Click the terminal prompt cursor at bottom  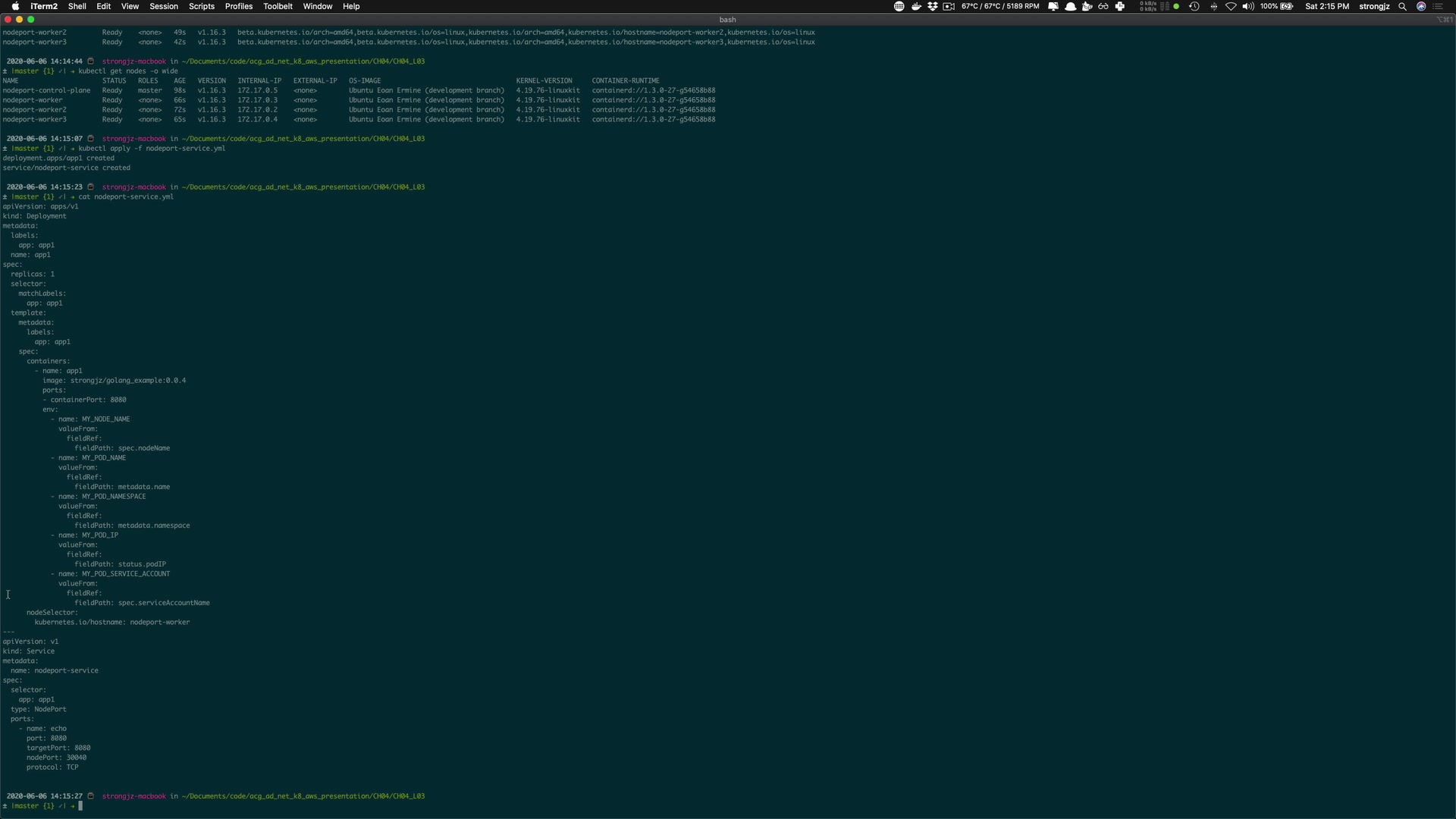click(80, 806)
